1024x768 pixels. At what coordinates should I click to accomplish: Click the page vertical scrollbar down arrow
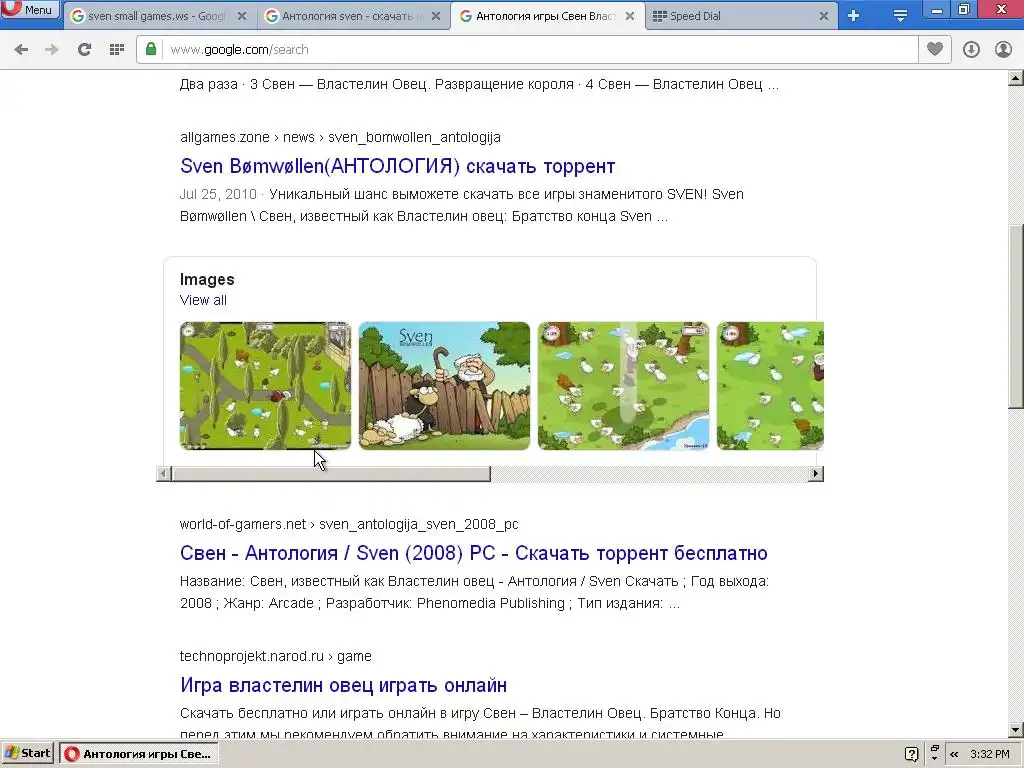click(x=1016, y=729)
